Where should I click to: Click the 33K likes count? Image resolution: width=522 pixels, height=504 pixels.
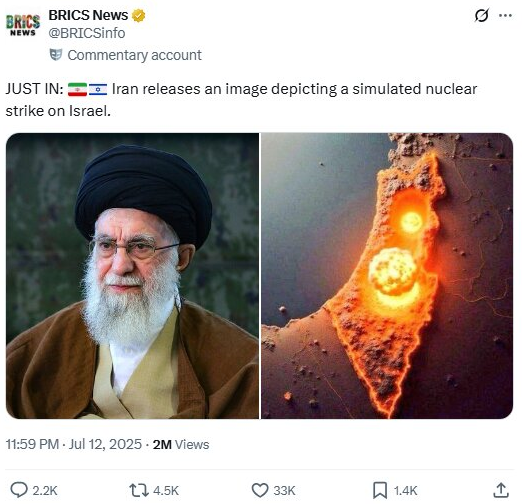tap(284, 491)
